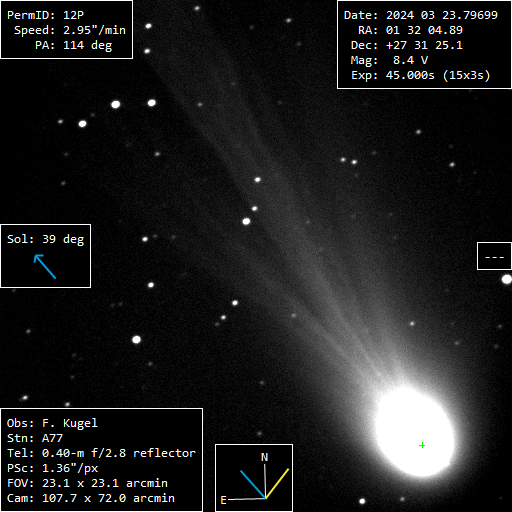Click the blue line in compass box
The height and width of the screenshot is (512, 512).
tap(253, 484)
